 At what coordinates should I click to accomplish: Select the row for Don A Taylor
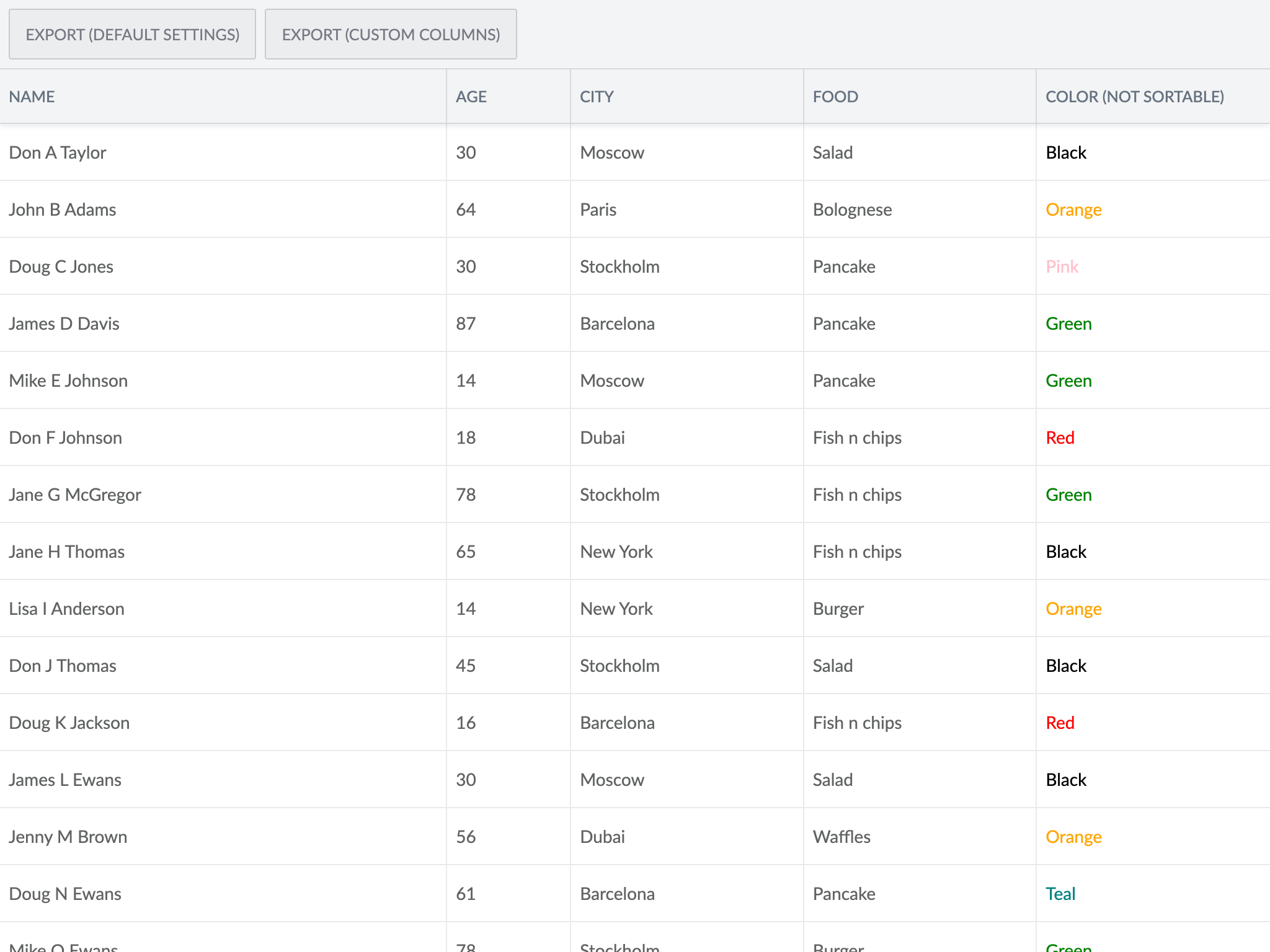[57, 152]
